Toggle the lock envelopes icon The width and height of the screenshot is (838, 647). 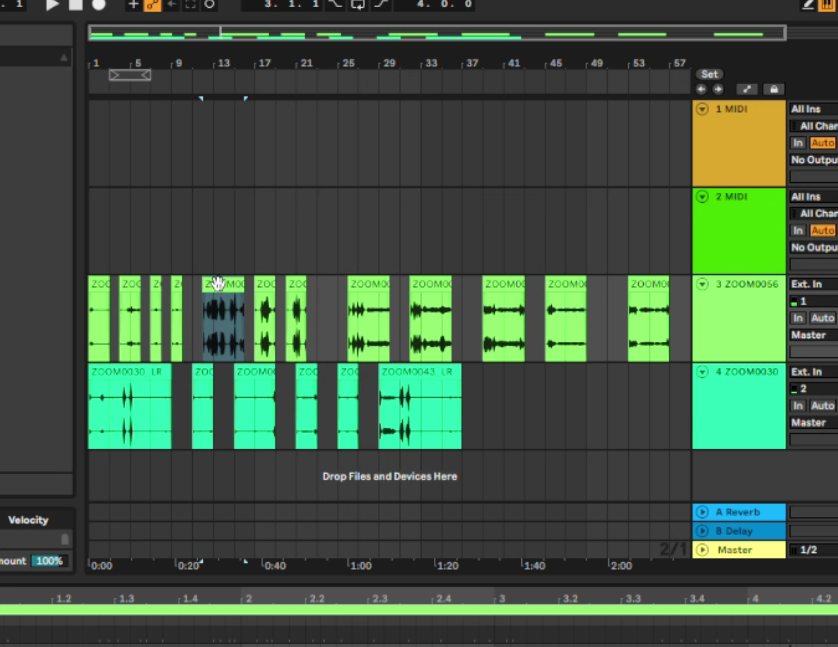tap(773, 89)
